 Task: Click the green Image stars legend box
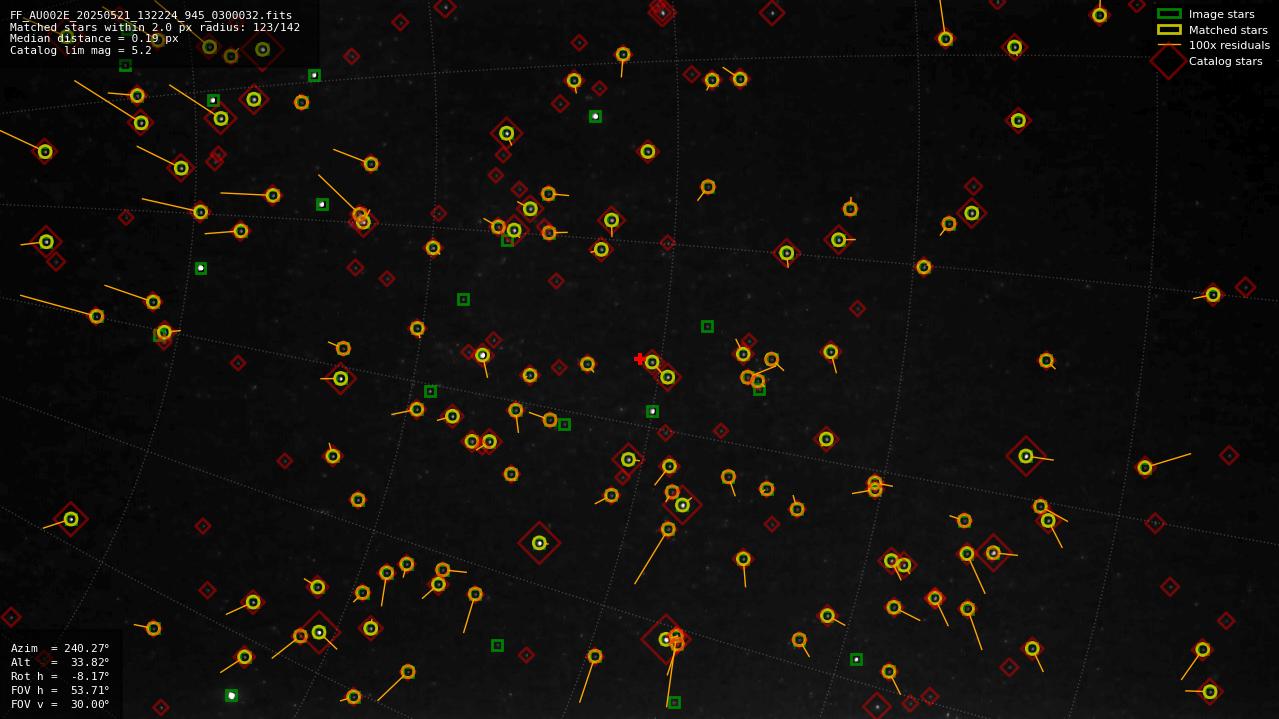tap(1169, 14)
